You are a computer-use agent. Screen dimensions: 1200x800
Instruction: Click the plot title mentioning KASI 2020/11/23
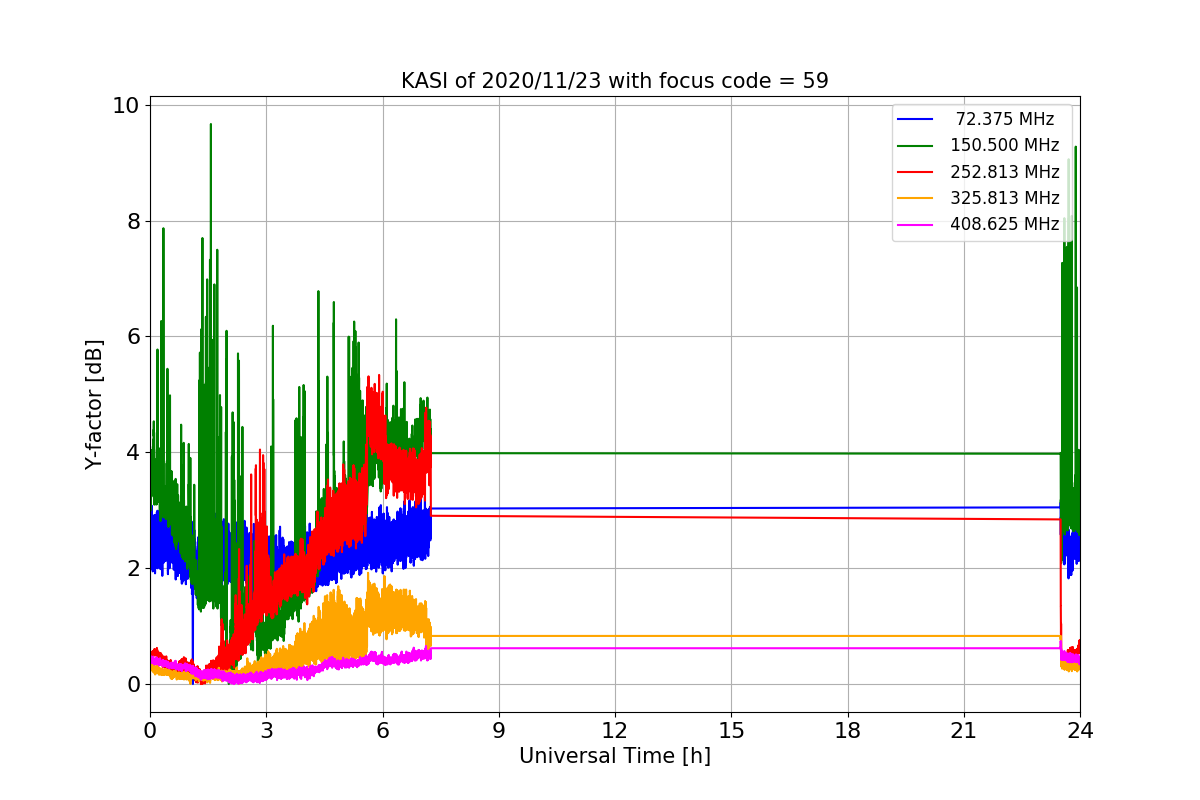click(614, 81)
